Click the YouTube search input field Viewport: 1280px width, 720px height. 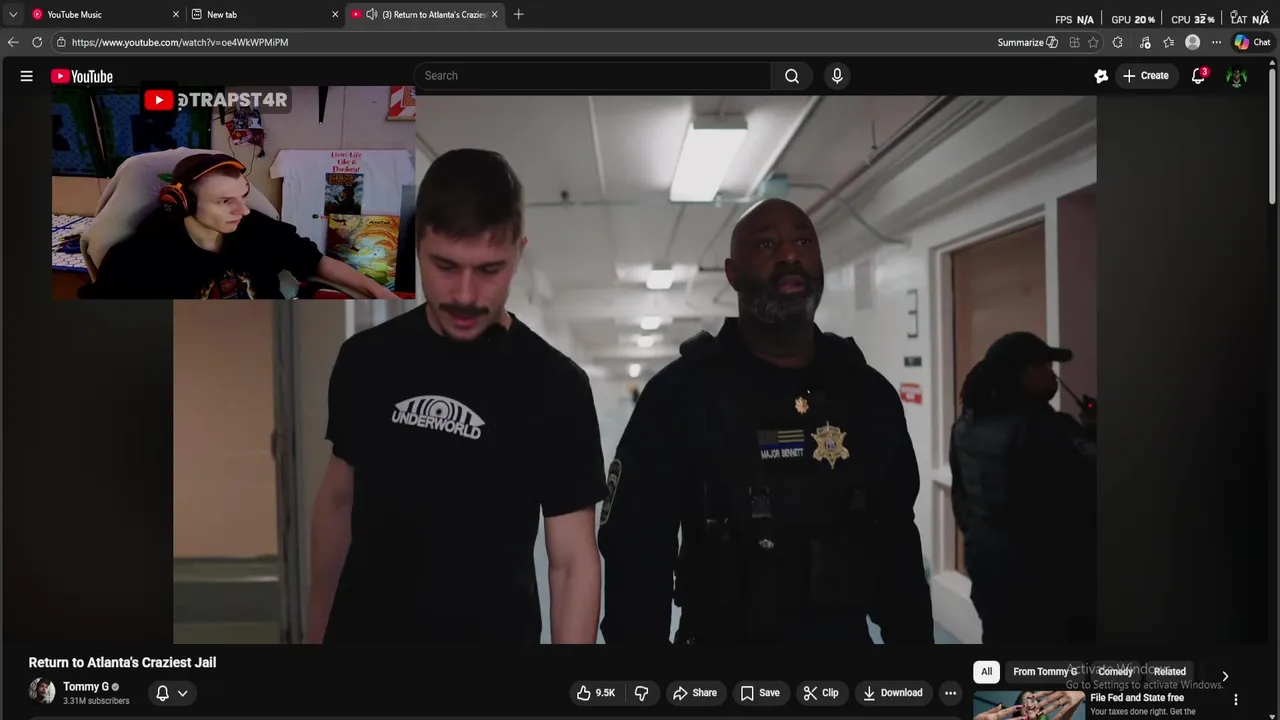[x=592, y=76]
